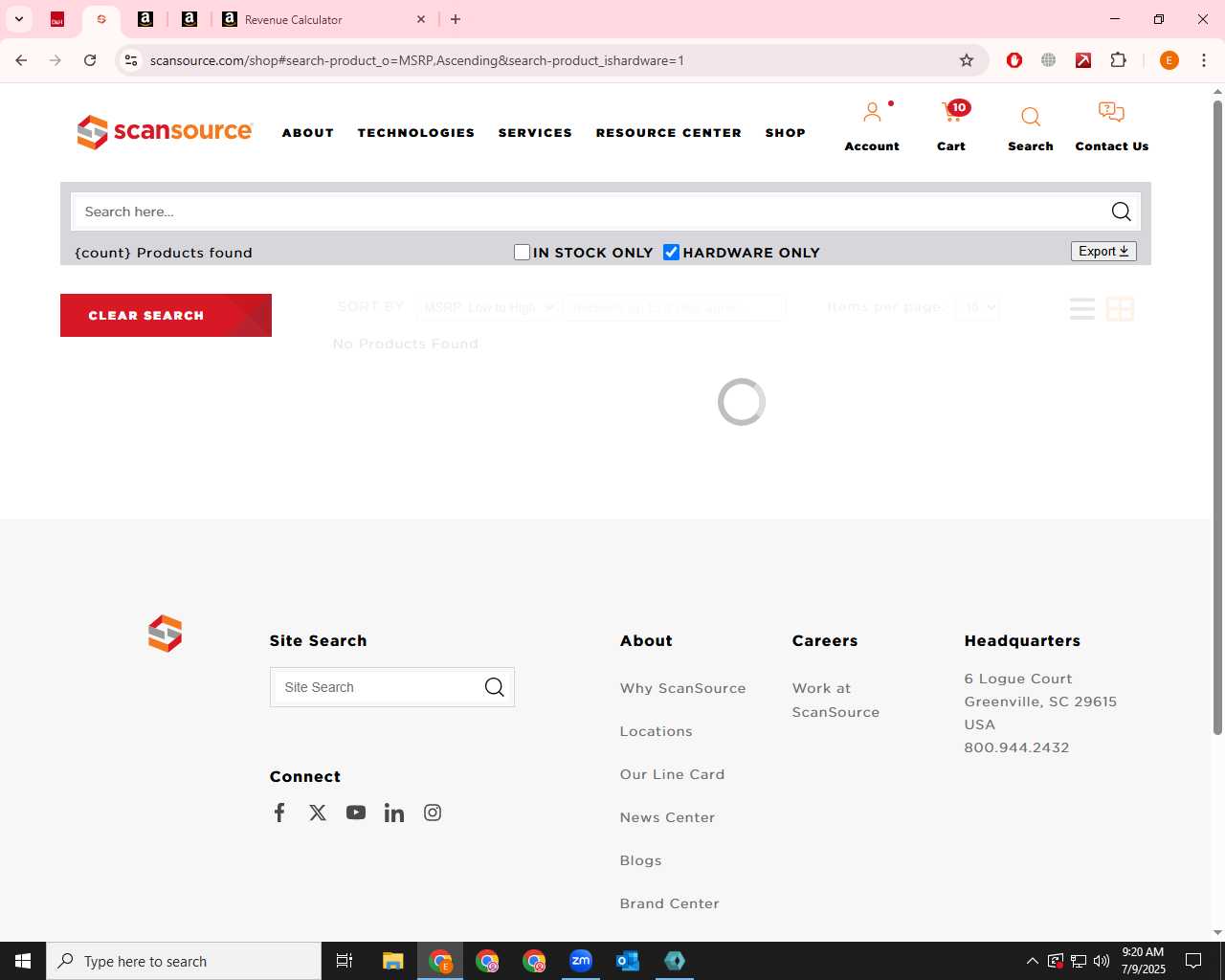Click the search-within-results filter field
The height and width of the screenshot is (980, 1225).
tap(674, 307)
